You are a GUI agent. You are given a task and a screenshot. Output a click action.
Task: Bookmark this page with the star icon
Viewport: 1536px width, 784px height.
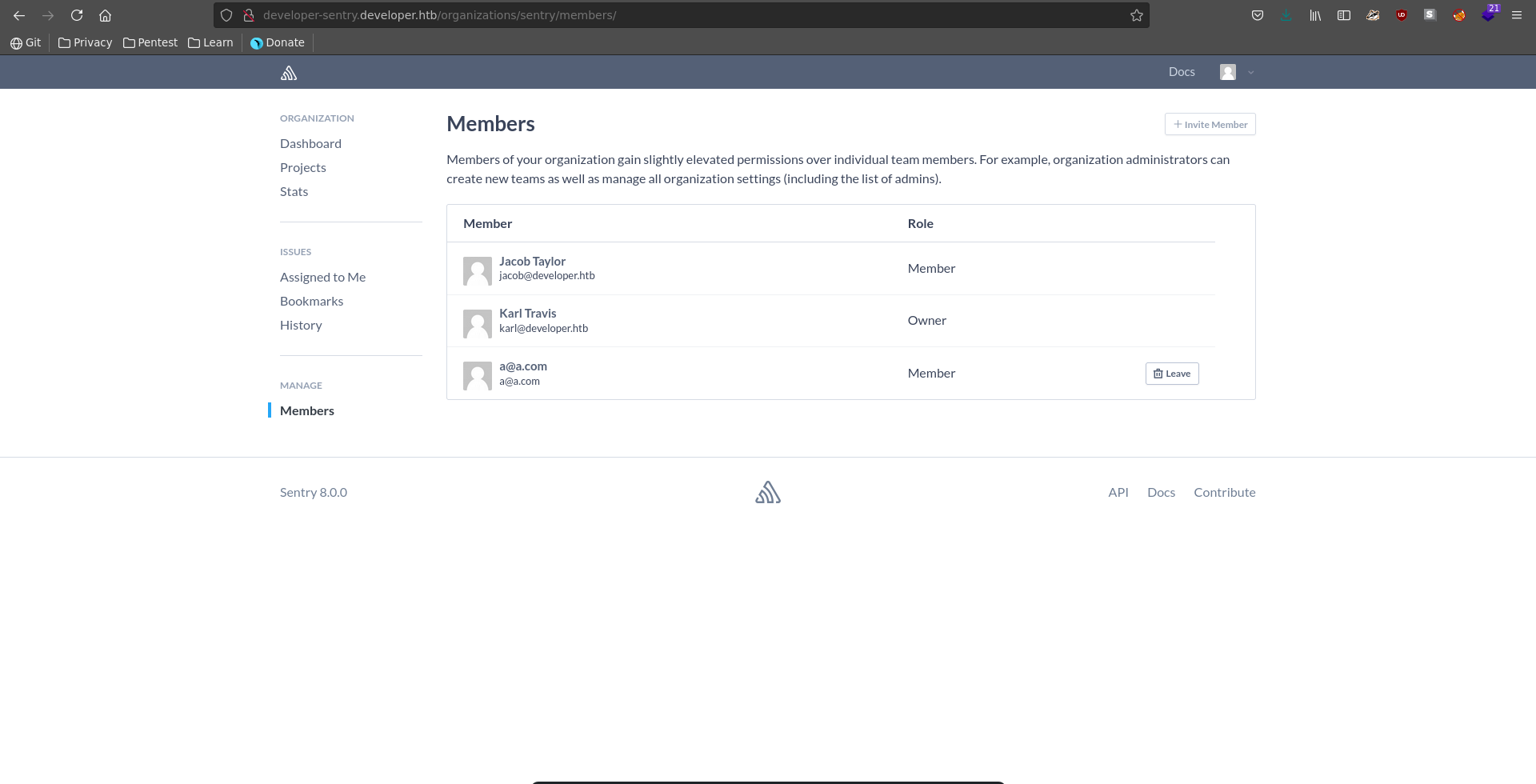tap(1136, 15)
